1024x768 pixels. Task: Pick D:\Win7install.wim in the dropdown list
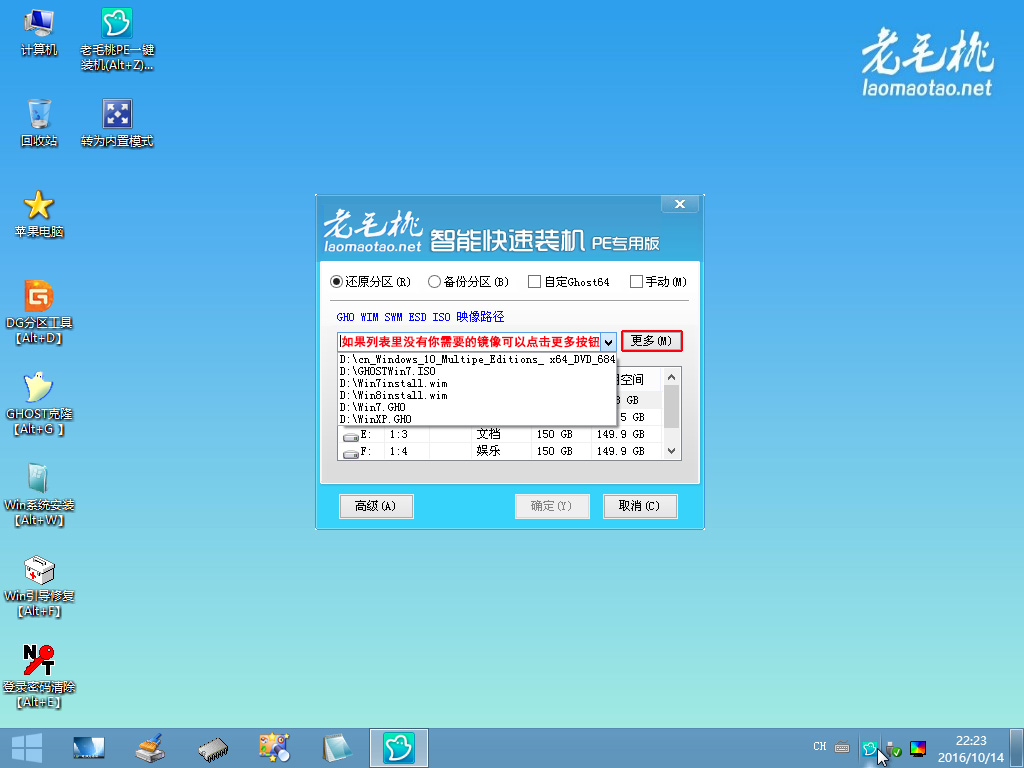(477, 383)
